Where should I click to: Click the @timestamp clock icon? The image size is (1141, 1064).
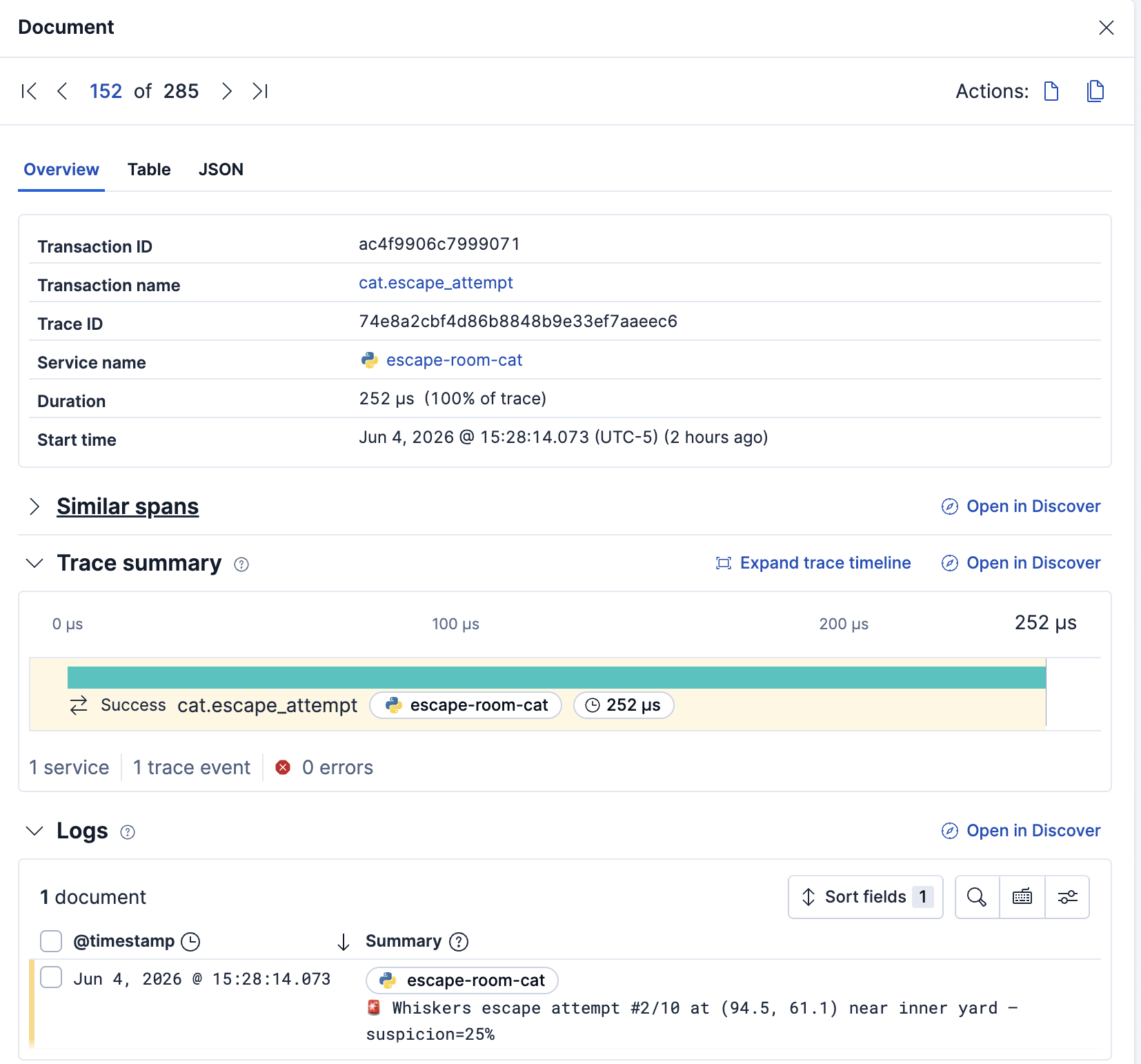point(190,942)
